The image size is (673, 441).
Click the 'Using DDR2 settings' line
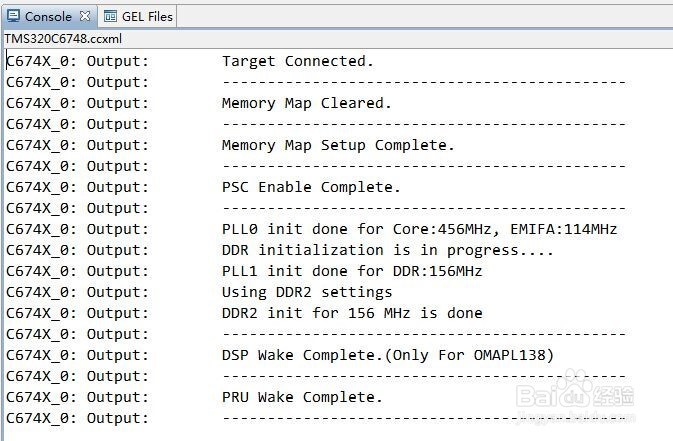pyautogui.click(x=306, y=292)
